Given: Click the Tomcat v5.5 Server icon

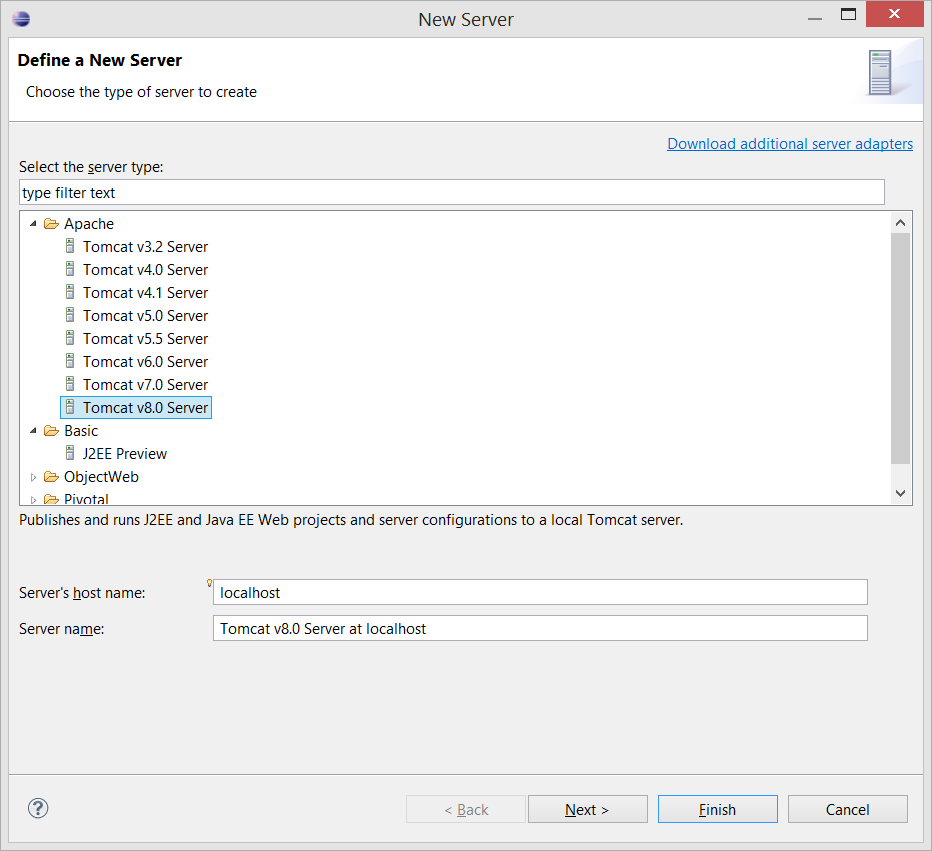Looking at the screenshot, I should click(x=70, y=338).
